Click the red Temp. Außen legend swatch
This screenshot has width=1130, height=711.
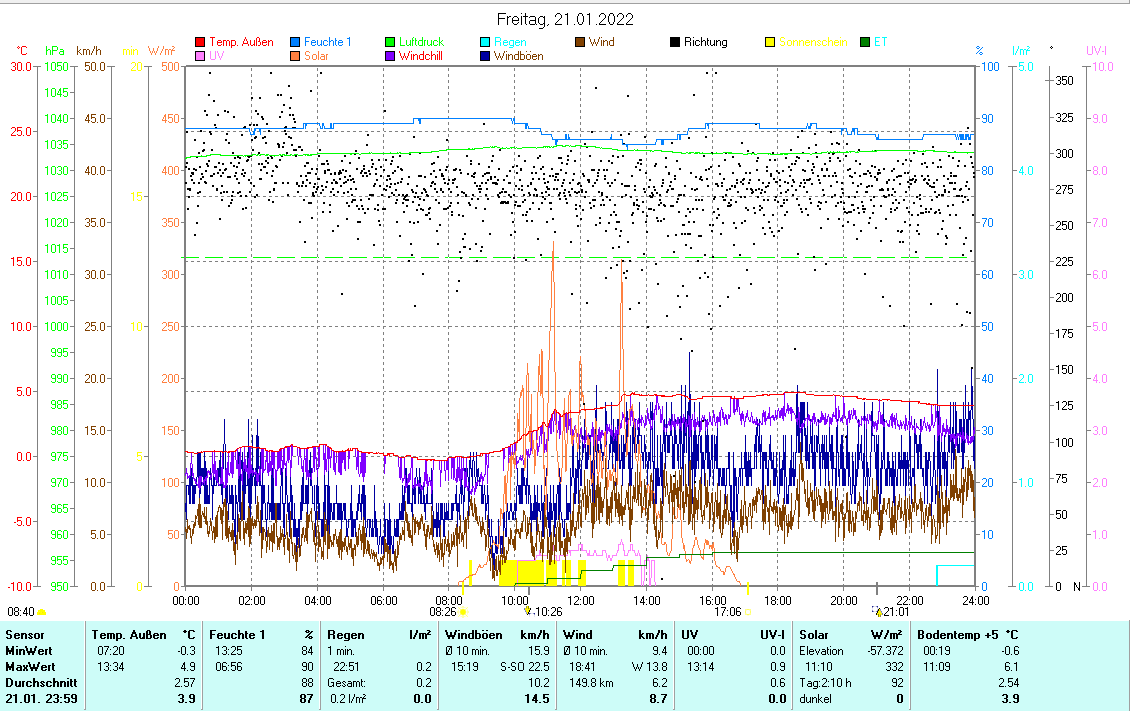click(x=200, y=42)
